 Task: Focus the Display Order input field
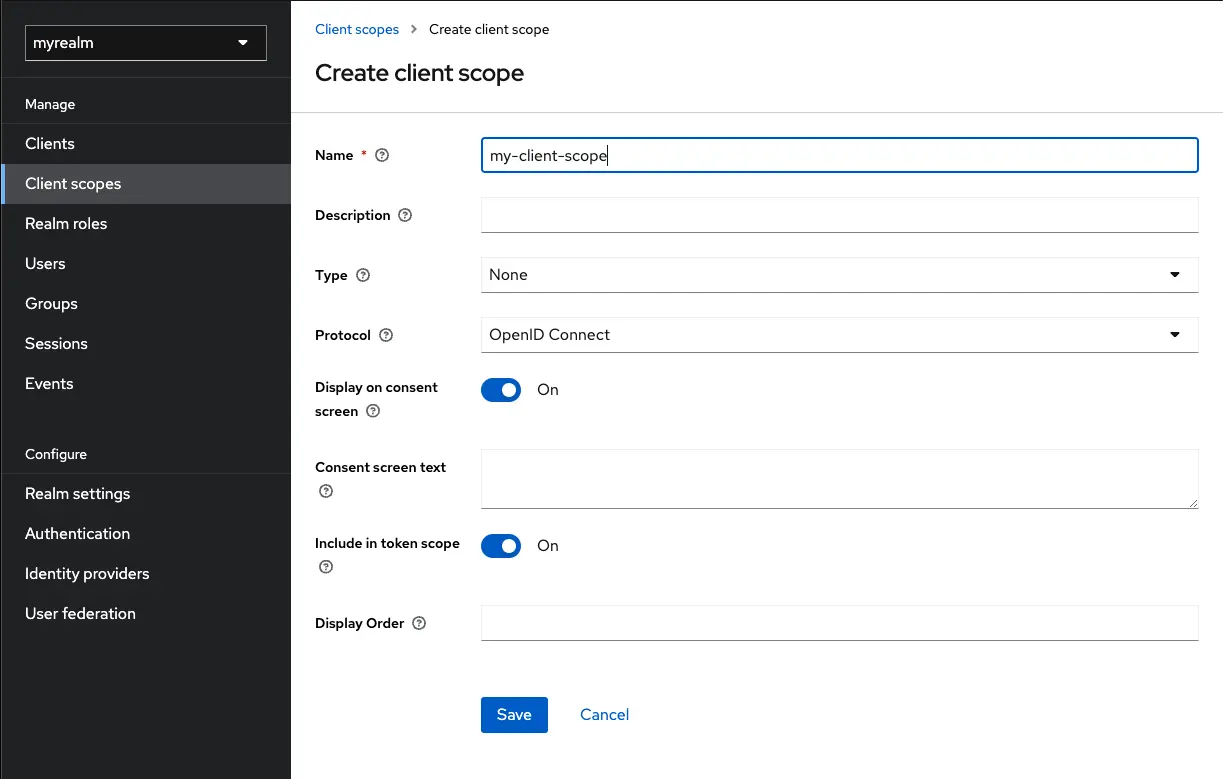pyautogui.click(x=839, y=622)
